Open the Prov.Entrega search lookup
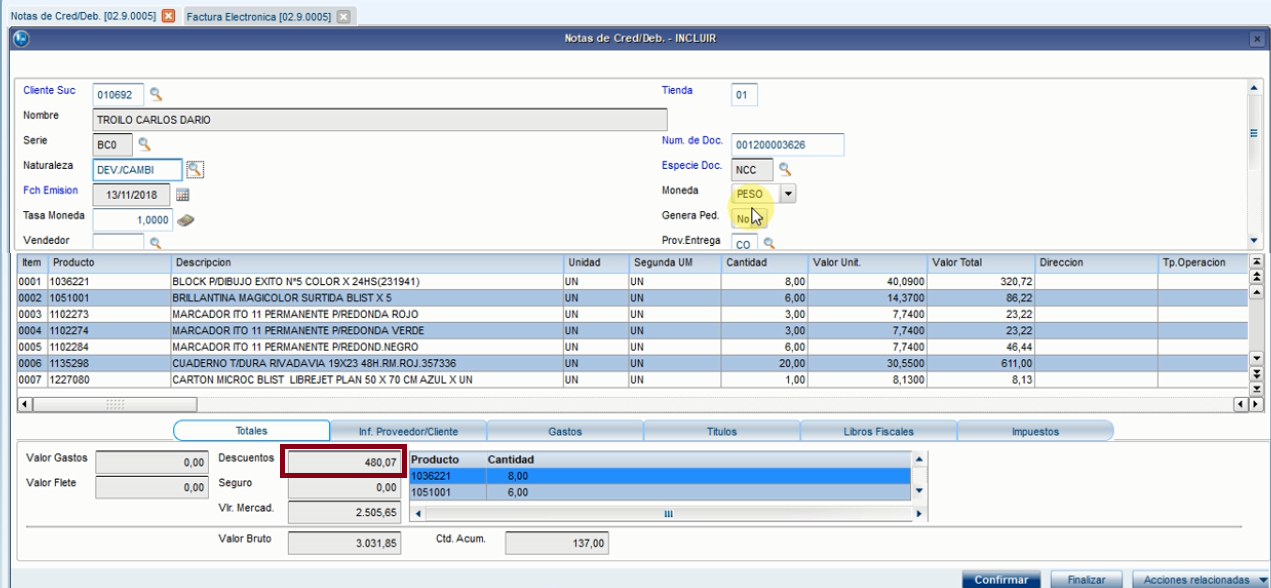1271x588 pixels. click(x=769, y=243)
